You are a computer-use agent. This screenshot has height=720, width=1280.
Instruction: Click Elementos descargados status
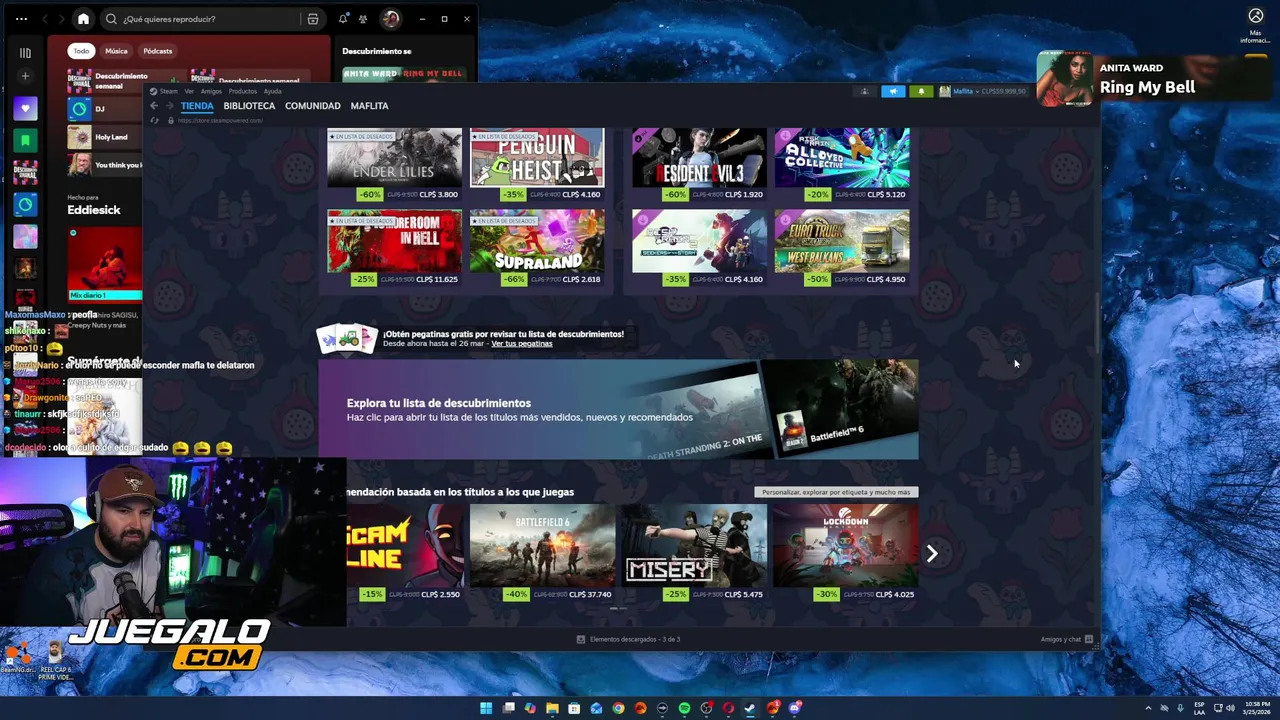pos(629,639)
